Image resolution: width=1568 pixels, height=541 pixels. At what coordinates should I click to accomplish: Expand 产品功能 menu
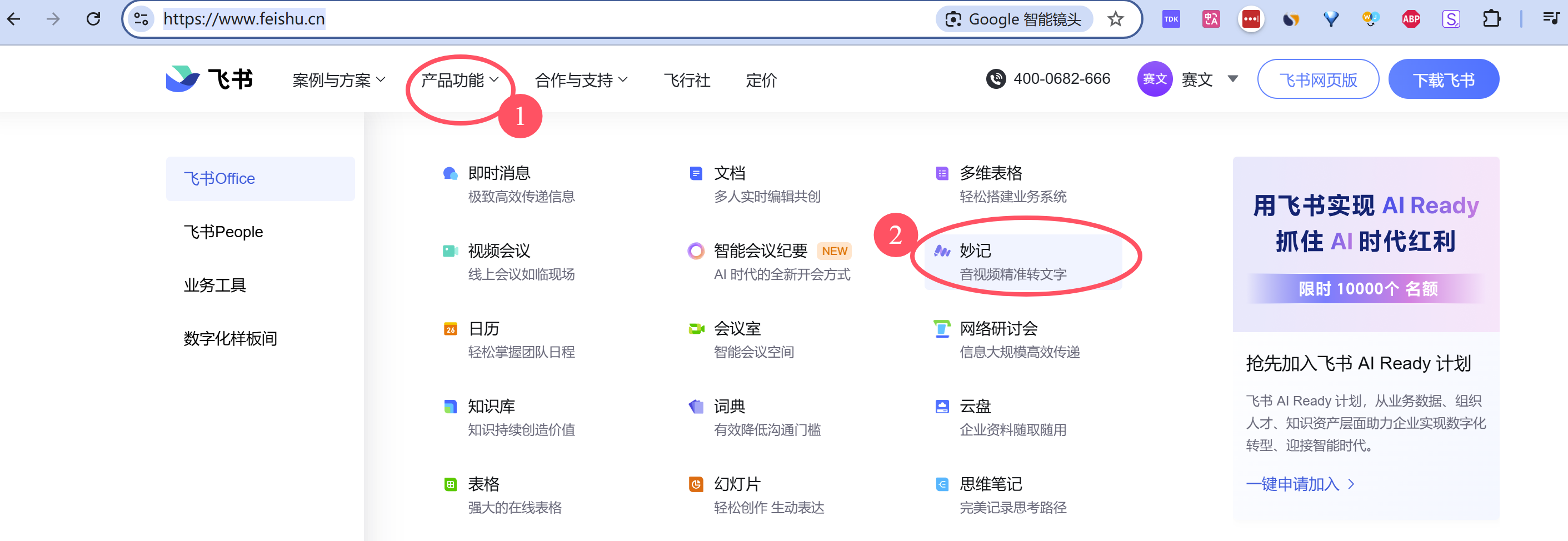coord(460,80)
